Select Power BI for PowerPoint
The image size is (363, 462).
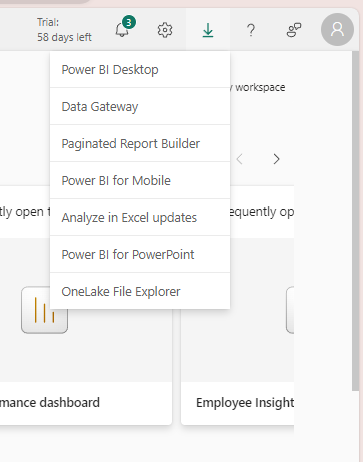click(140, 255)
